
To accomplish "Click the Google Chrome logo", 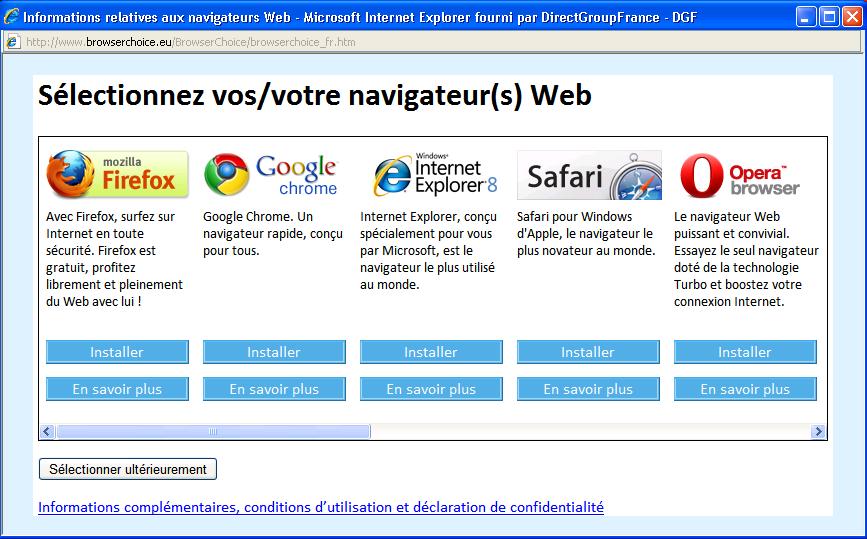I will 271,174.
